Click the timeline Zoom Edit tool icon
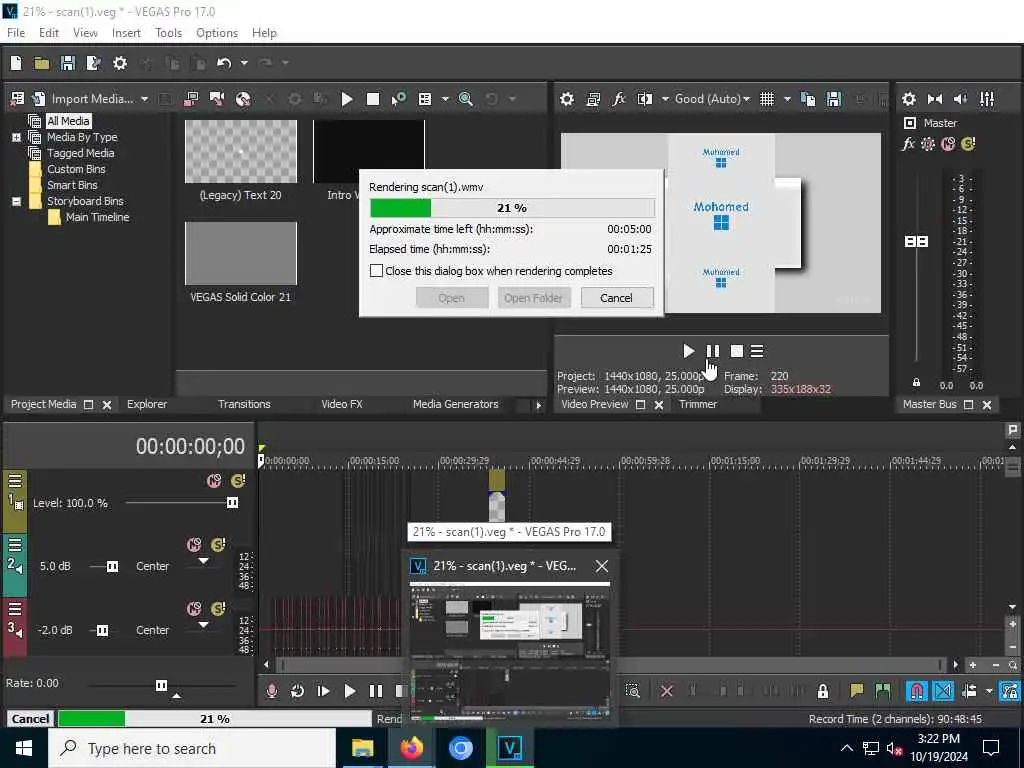Image resolution: width=1024 pixels, height=768 pixels. coord(632,691)
